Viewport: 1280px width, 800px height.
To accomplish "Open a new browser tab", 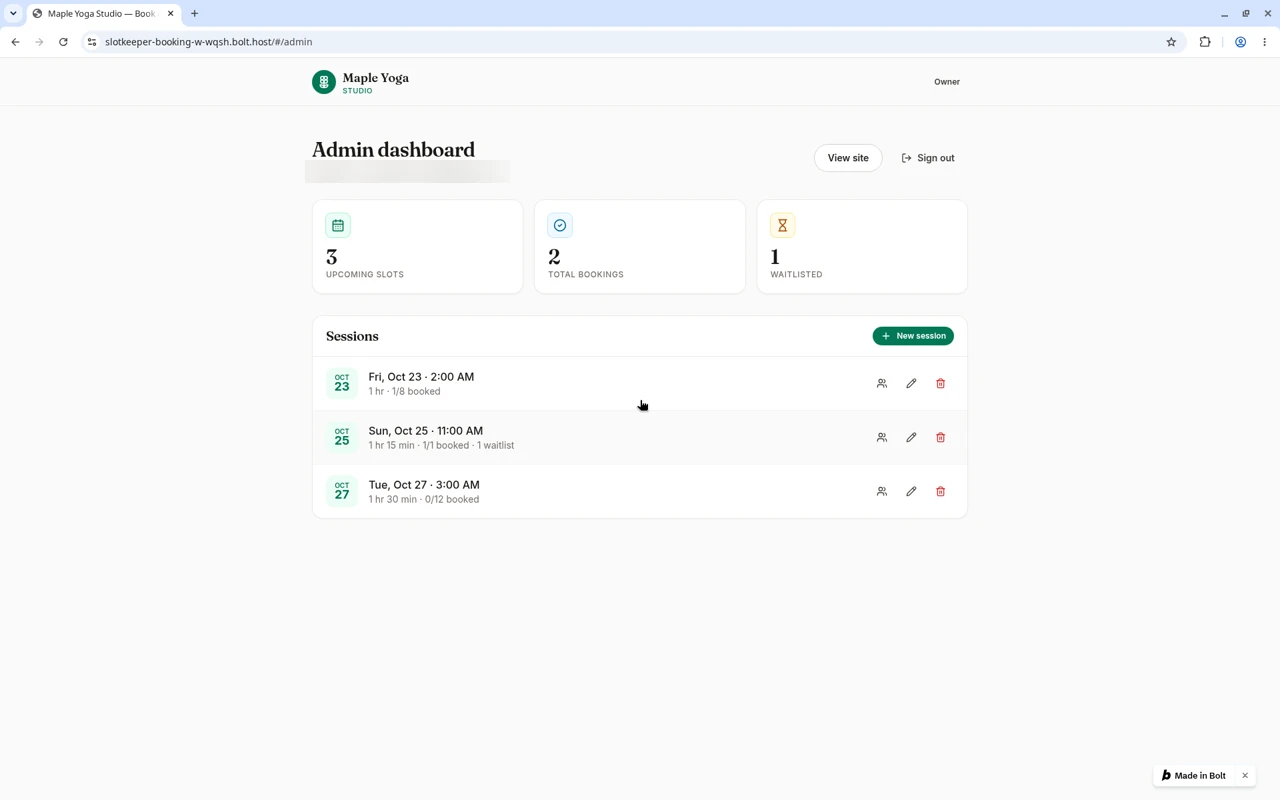I will tap(195, 14).
